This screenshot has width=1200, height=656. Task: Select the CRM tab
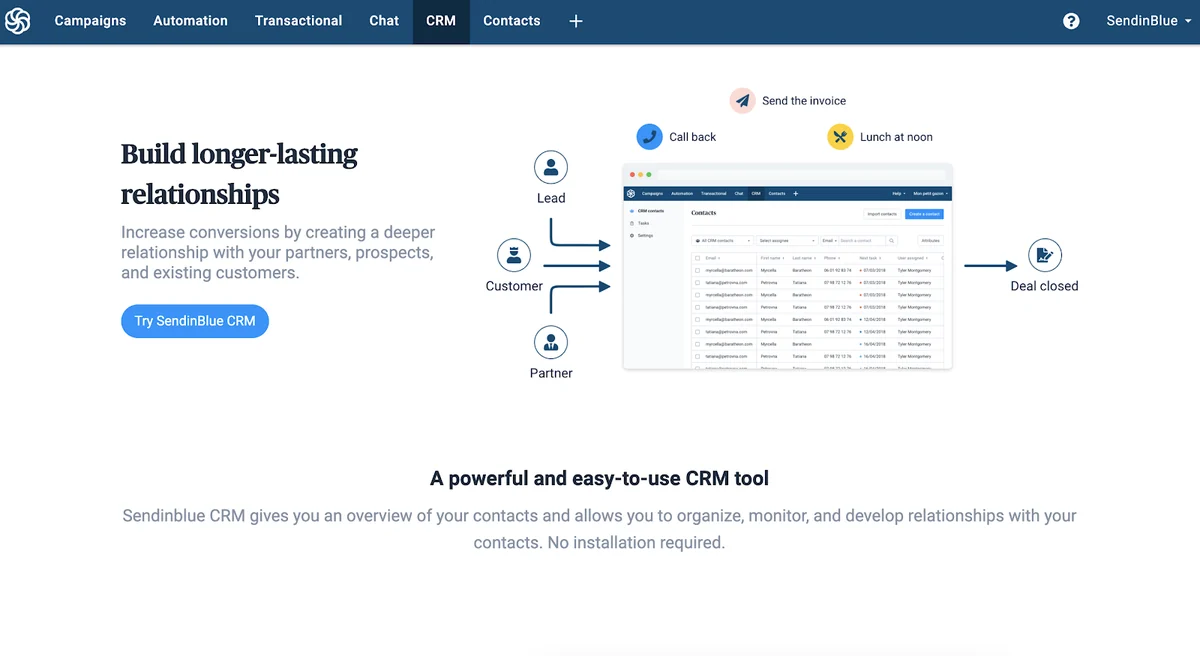441,21
